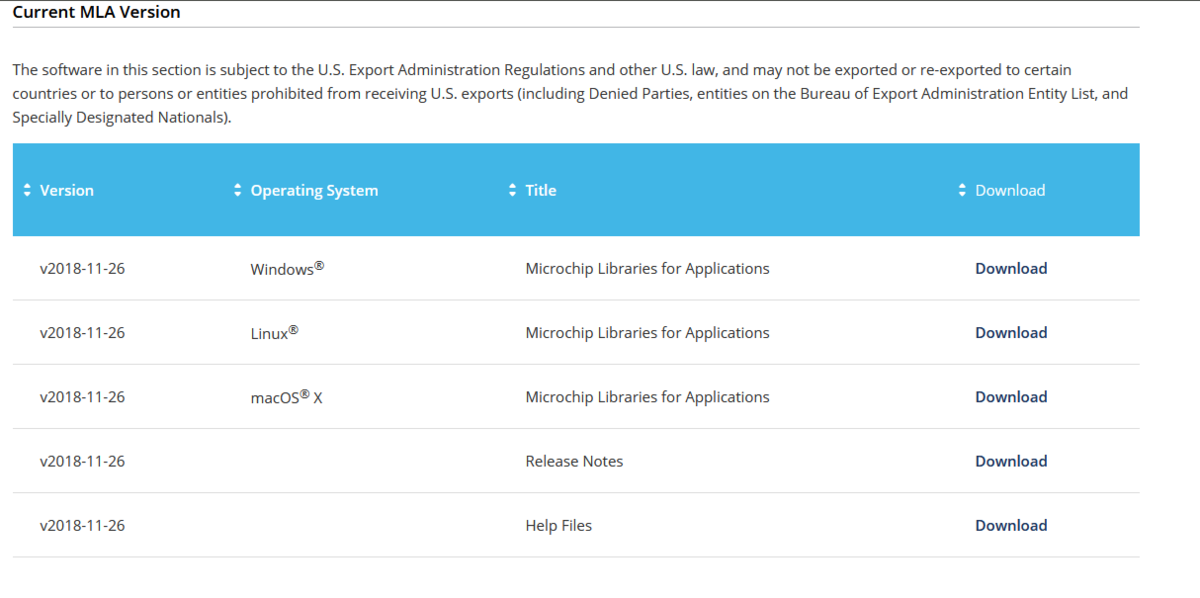Click version v2018-11-26 in the Linux row

pyautogui.click(x=82, y=333)
